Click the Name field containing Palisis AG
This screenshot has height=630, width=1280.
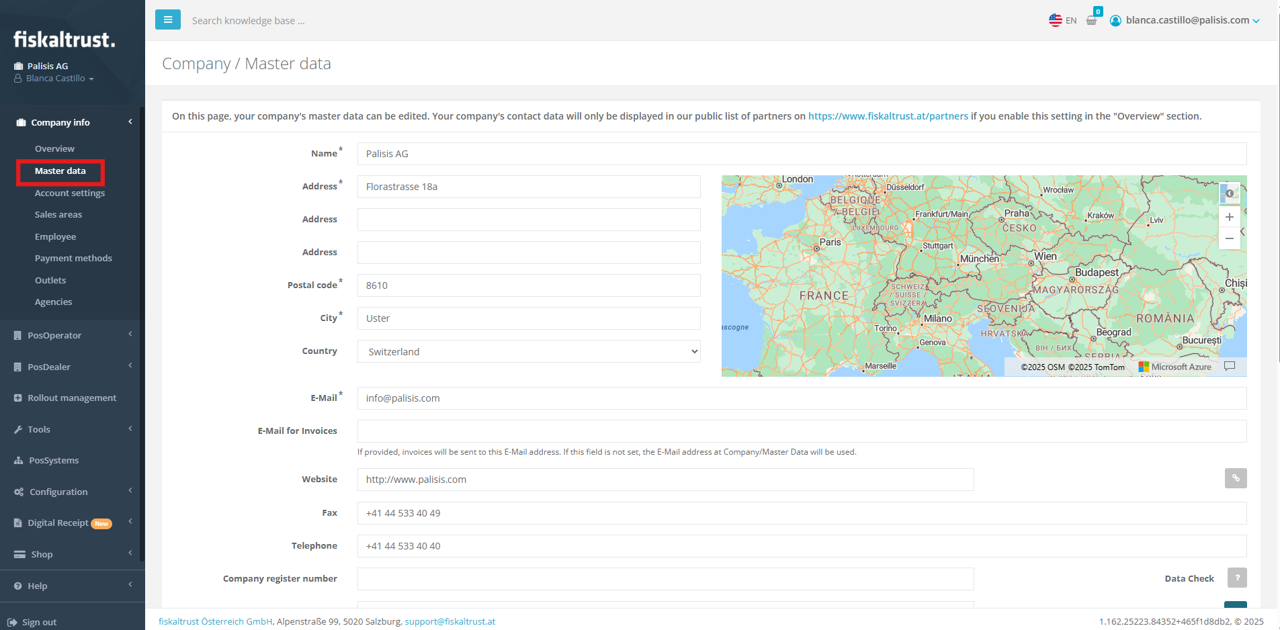coord(802,153)
